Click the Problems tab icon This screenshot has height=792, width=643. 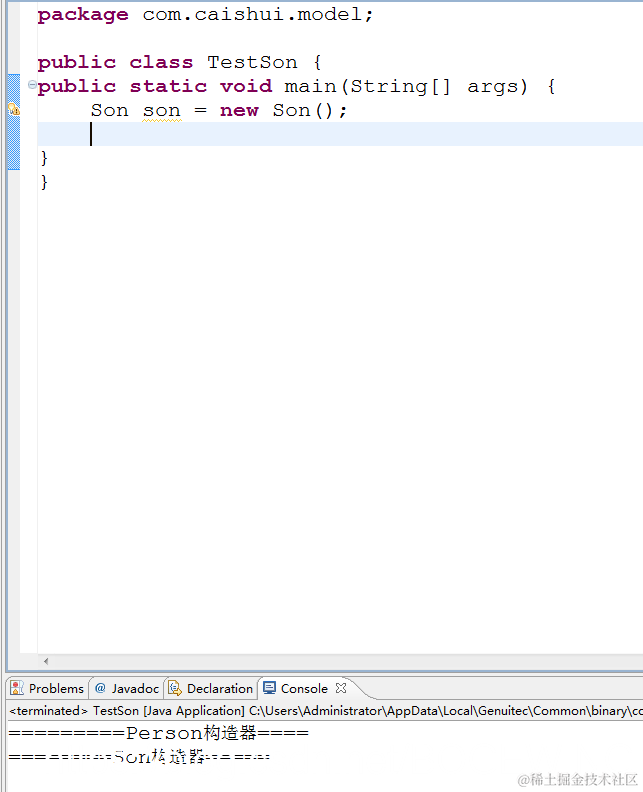click(x=17, y=688)
